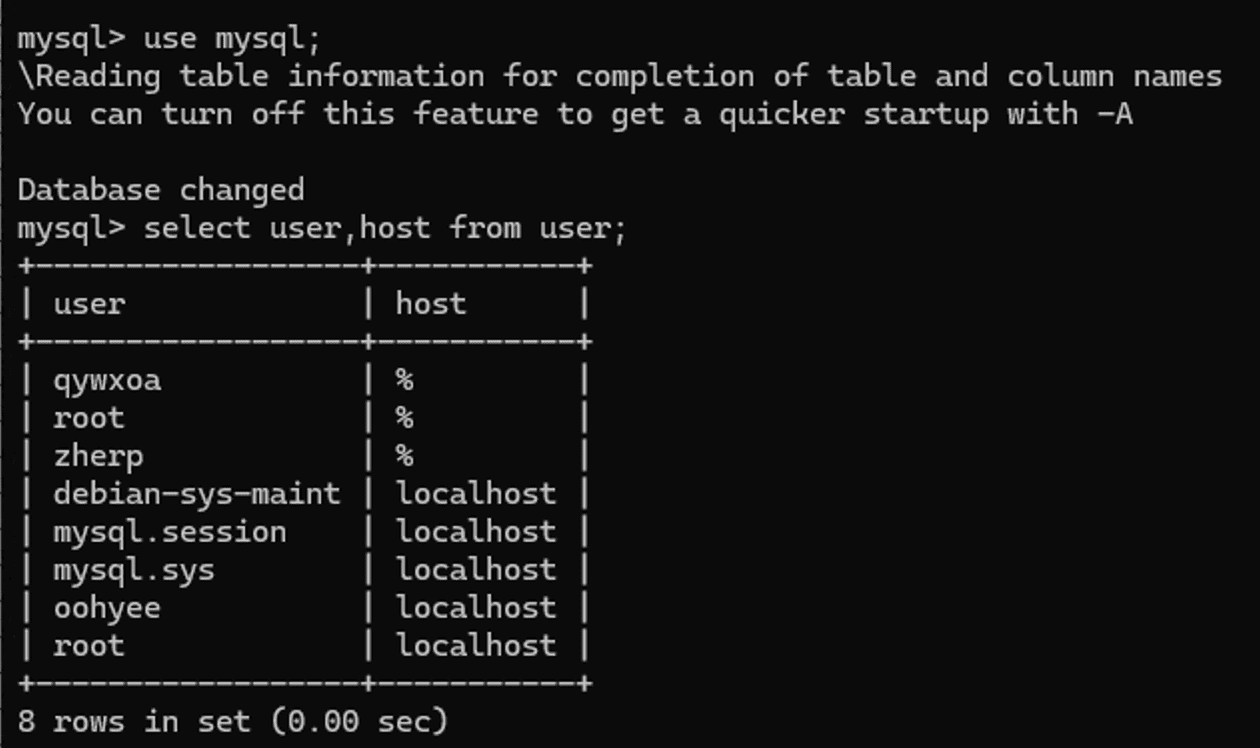The height and width of the screenshot is (748, 1260).
Task: Click the 'host' column header
Action: 431,304
